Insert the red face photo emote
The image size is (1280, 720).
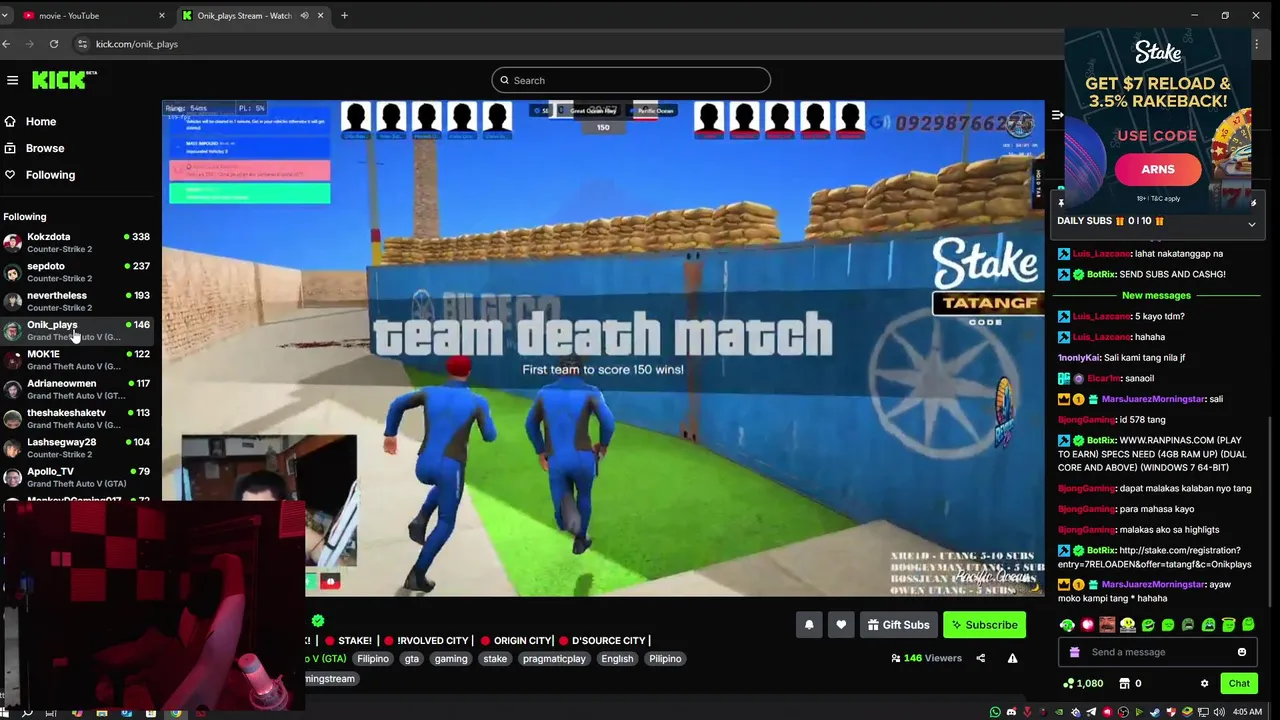click(1107, 625)
